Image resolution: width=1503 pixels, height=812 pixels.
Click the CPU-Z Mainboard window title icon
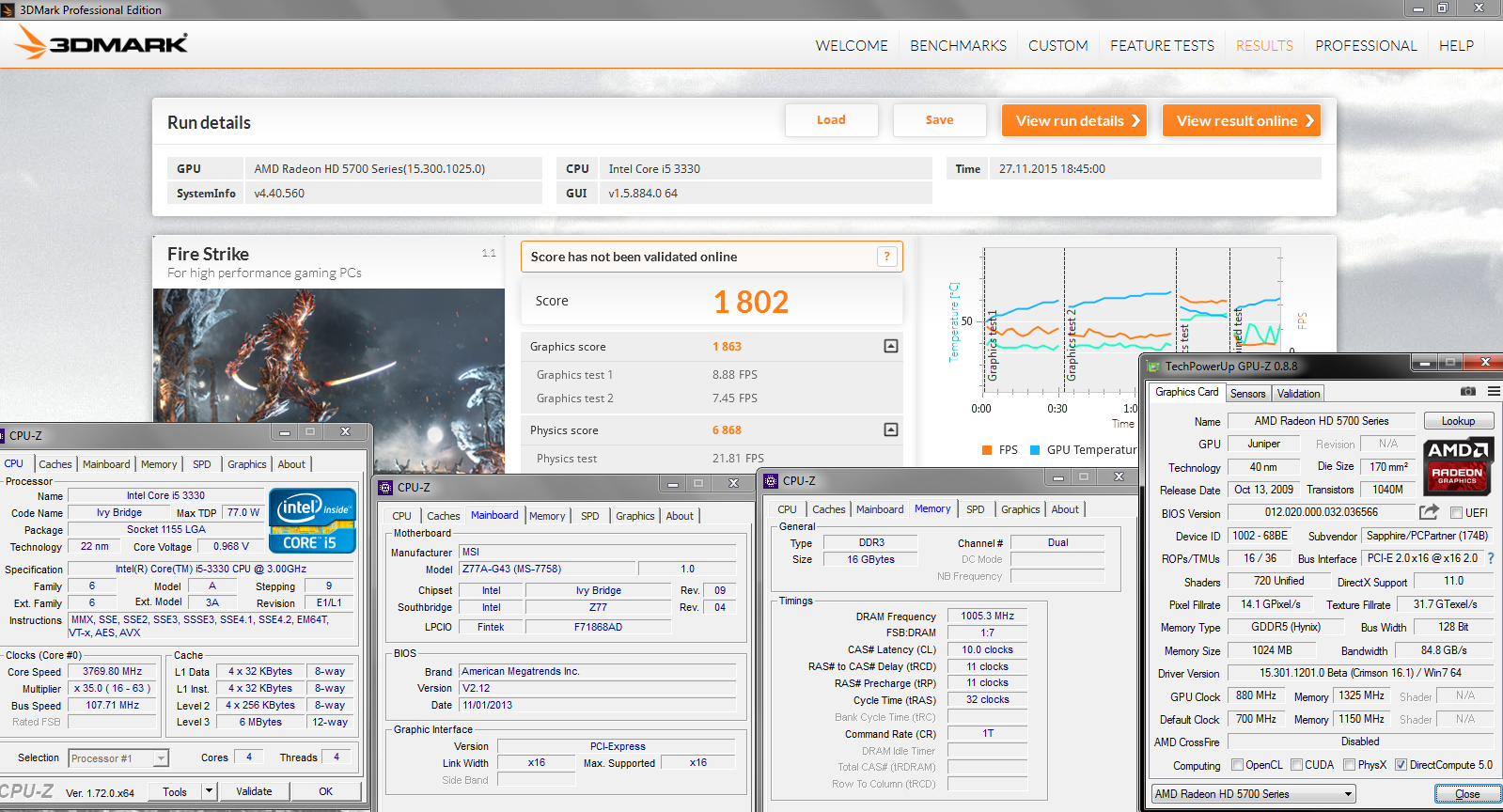385,487
